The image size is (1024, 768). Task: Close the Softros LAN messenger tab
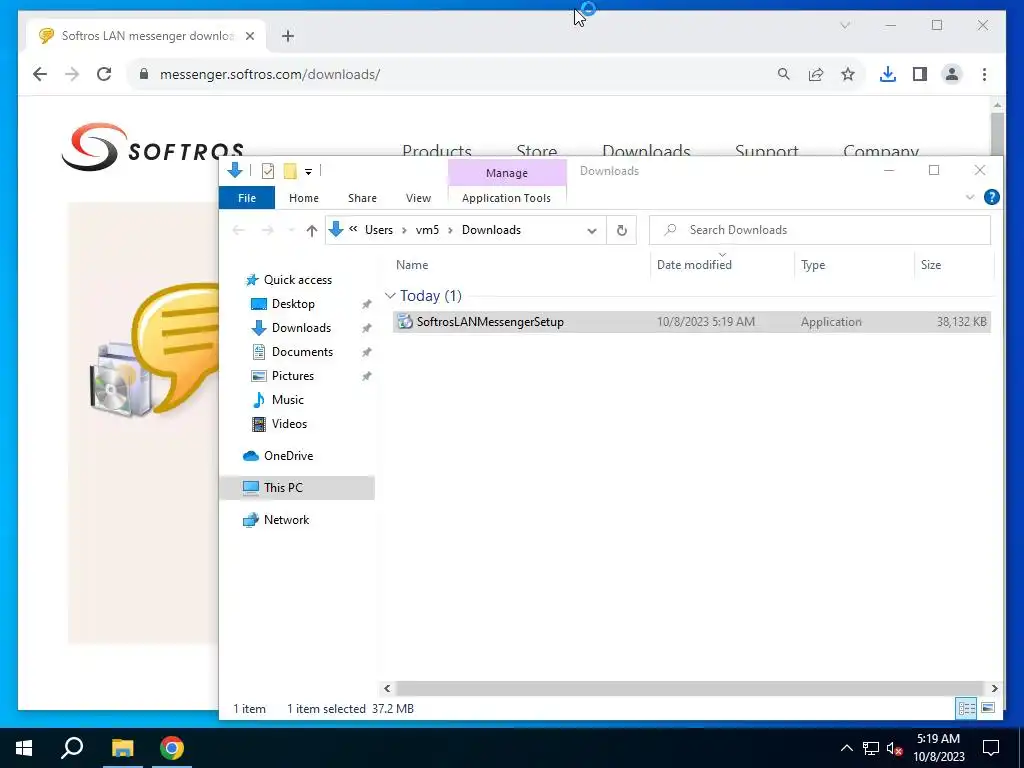coord(249,36)
